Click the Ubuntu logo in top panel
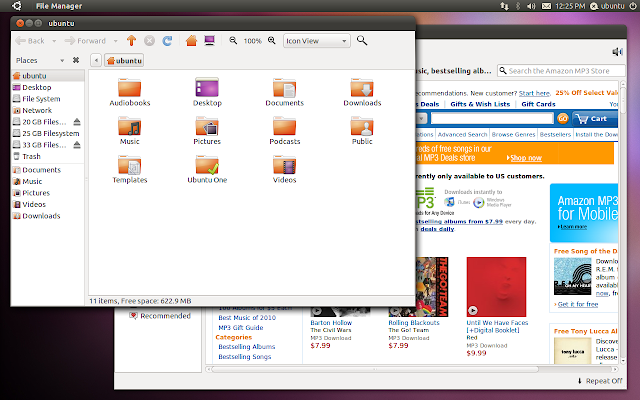The width and height of the screenshot is (640, 400). 16,6
